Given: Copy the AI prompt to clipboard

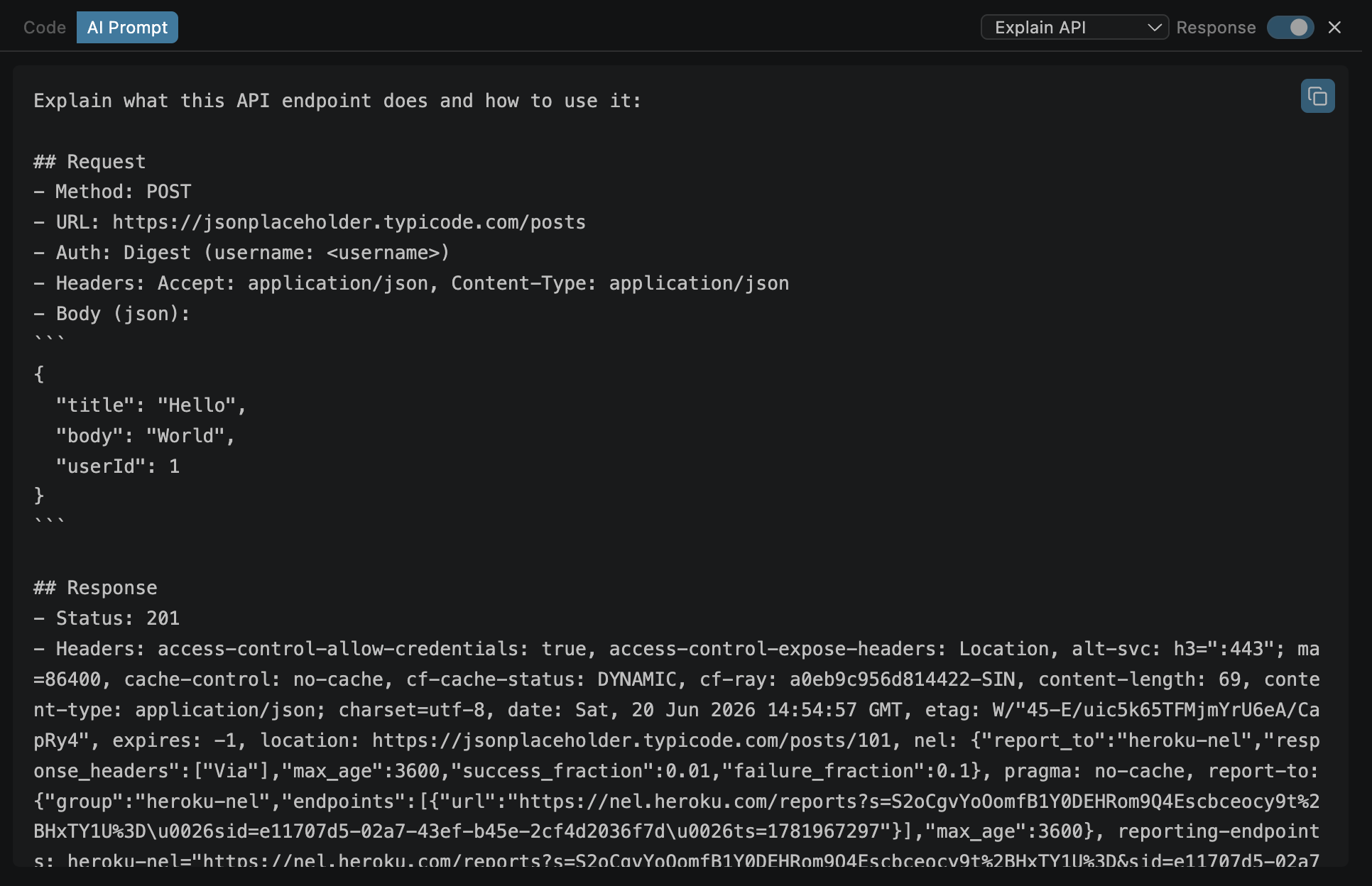Looking at the screenshot, I should (x=1317, y=96).
